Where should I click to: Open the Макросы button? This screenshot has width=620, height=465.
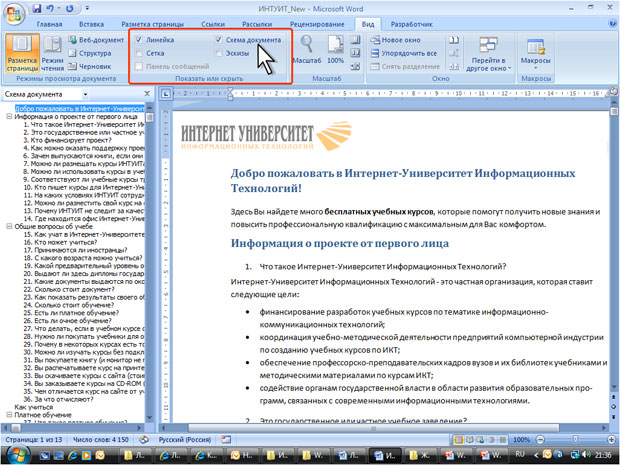click(x=536, y=53)
